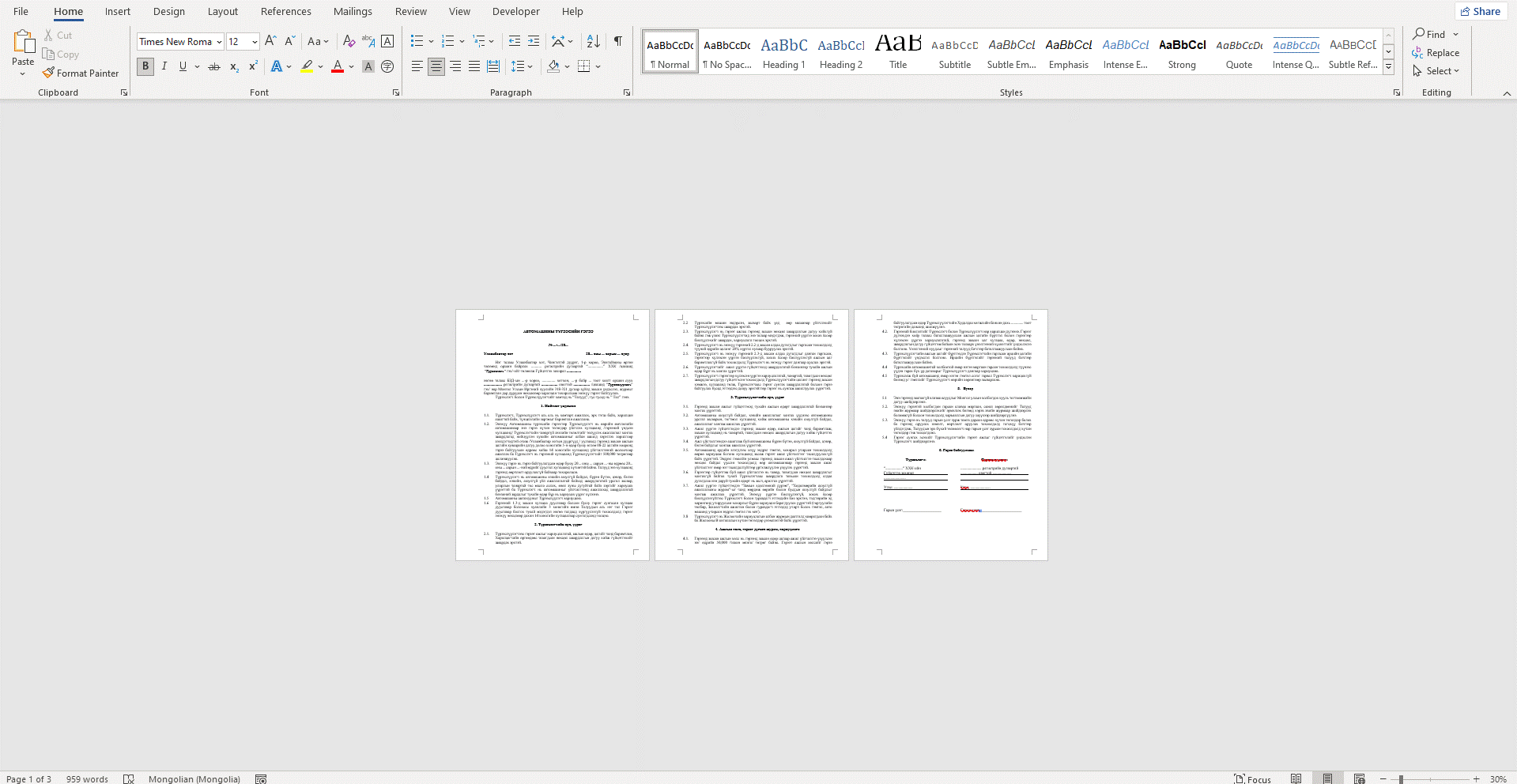The height and width of the screenshot is (784, 1517).
Task: Toggle align right
Action: [x=455, y=66]
